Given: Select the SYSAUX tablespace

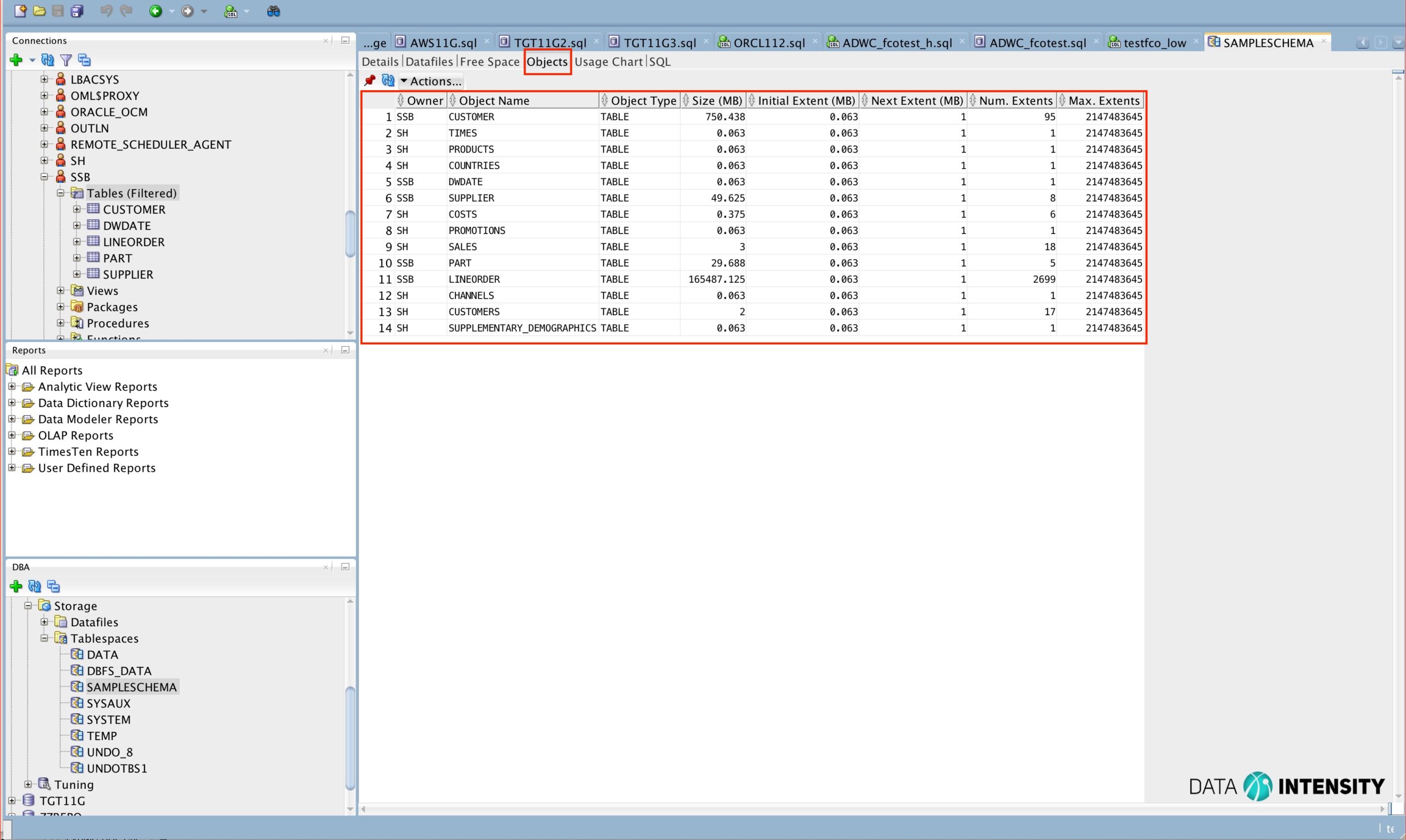Looking at the screenshot, I should (x=108, y=704).
